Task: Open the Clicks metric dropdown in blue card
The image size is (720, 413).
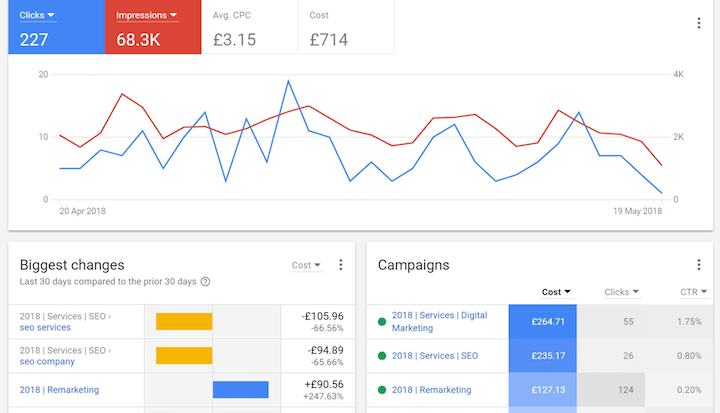Action: click(x=38, y=15)
